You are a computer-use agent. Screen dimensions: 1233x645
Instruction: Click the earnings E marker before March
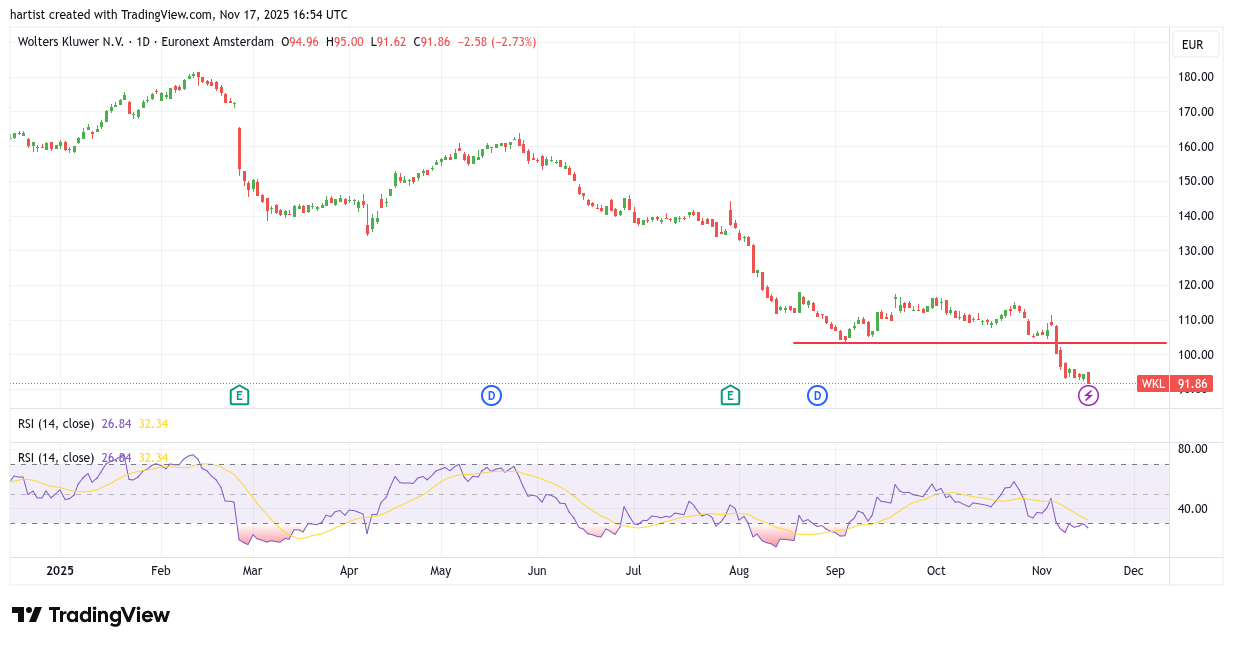point(239,395)
